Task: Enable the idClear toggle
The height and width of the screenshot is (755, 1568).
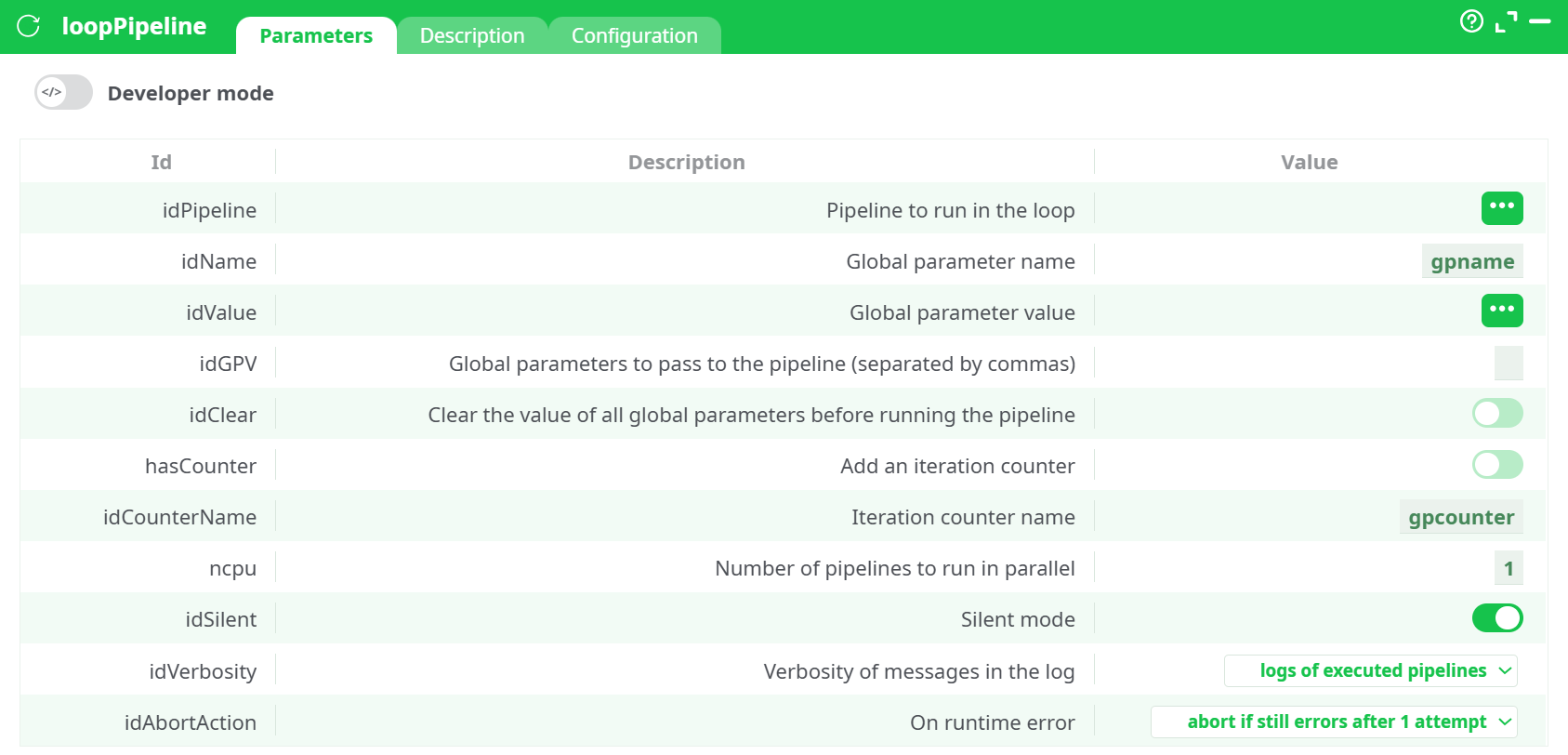Action: click(x=1496, y=414)
